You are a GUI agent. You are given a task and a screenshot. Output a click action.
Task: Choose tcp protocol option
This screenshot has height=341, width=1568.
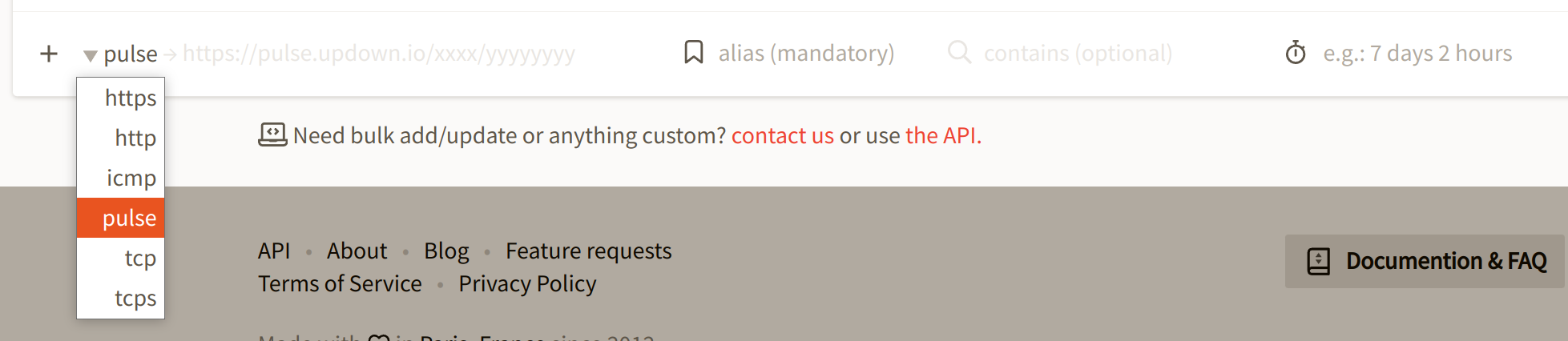pyautogui.click(x=139, y=258)
